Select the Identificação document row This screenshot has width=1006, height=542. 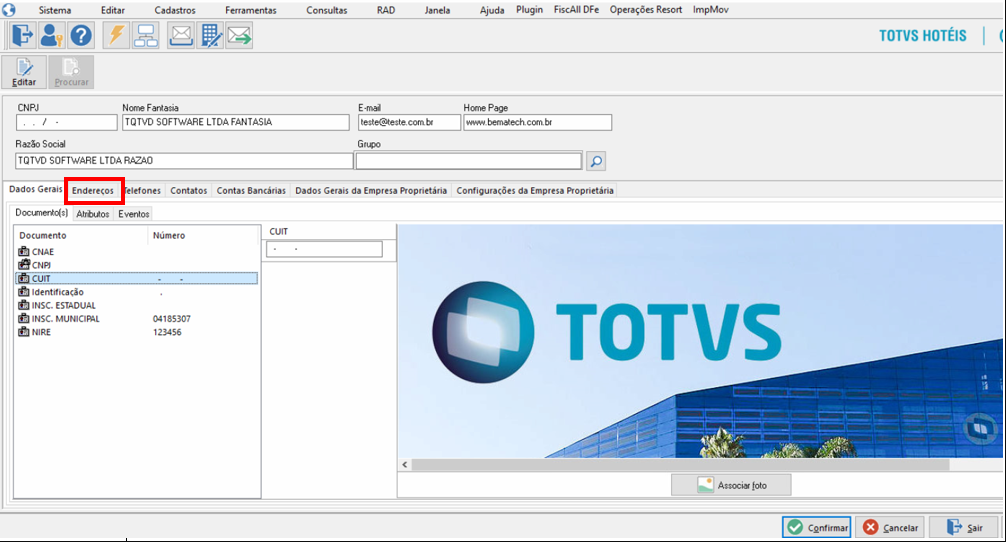(x=136, y=292)
